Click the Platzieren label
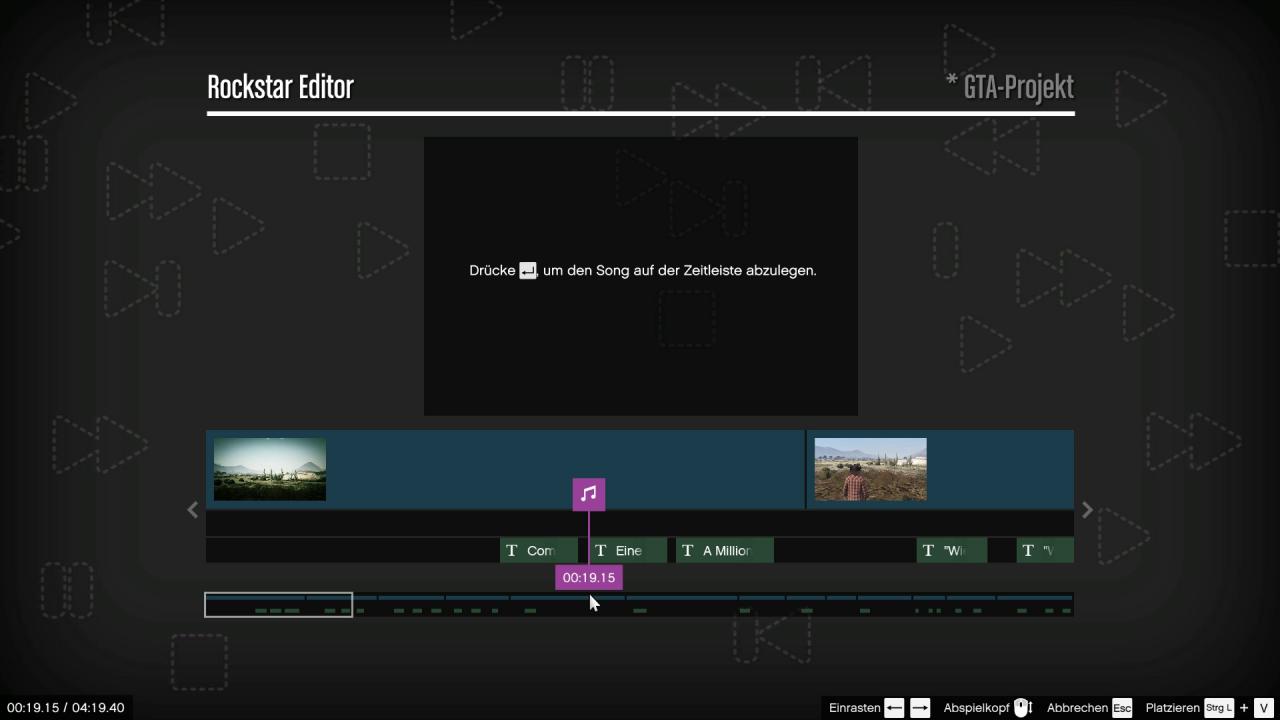Viewport: 1280px width, 720px height. [1172, 708]
